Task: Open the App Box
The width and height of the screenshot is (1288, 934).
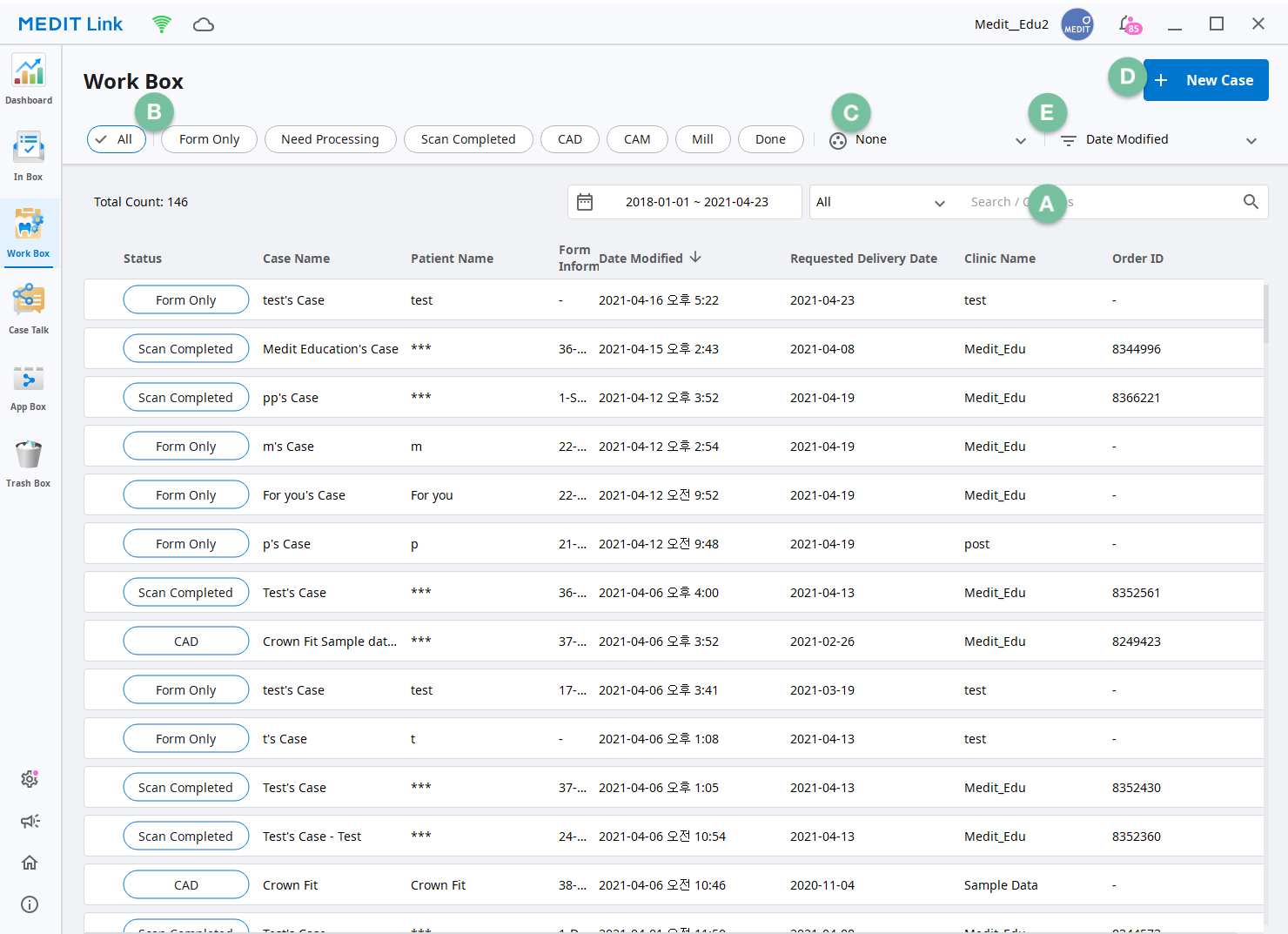Action: [x=29, y=384]
